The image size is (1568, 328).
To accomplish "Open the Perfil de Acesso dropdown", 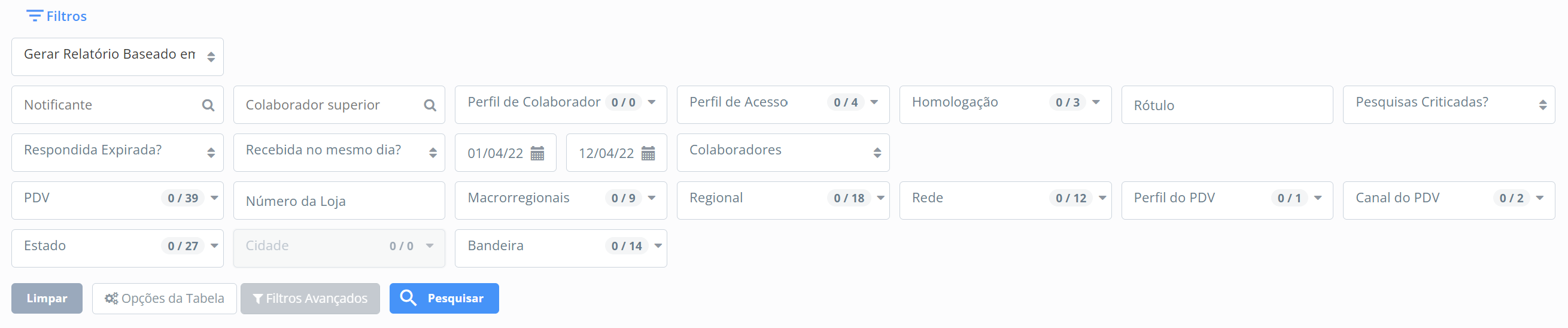I will (x=874, y=102).
